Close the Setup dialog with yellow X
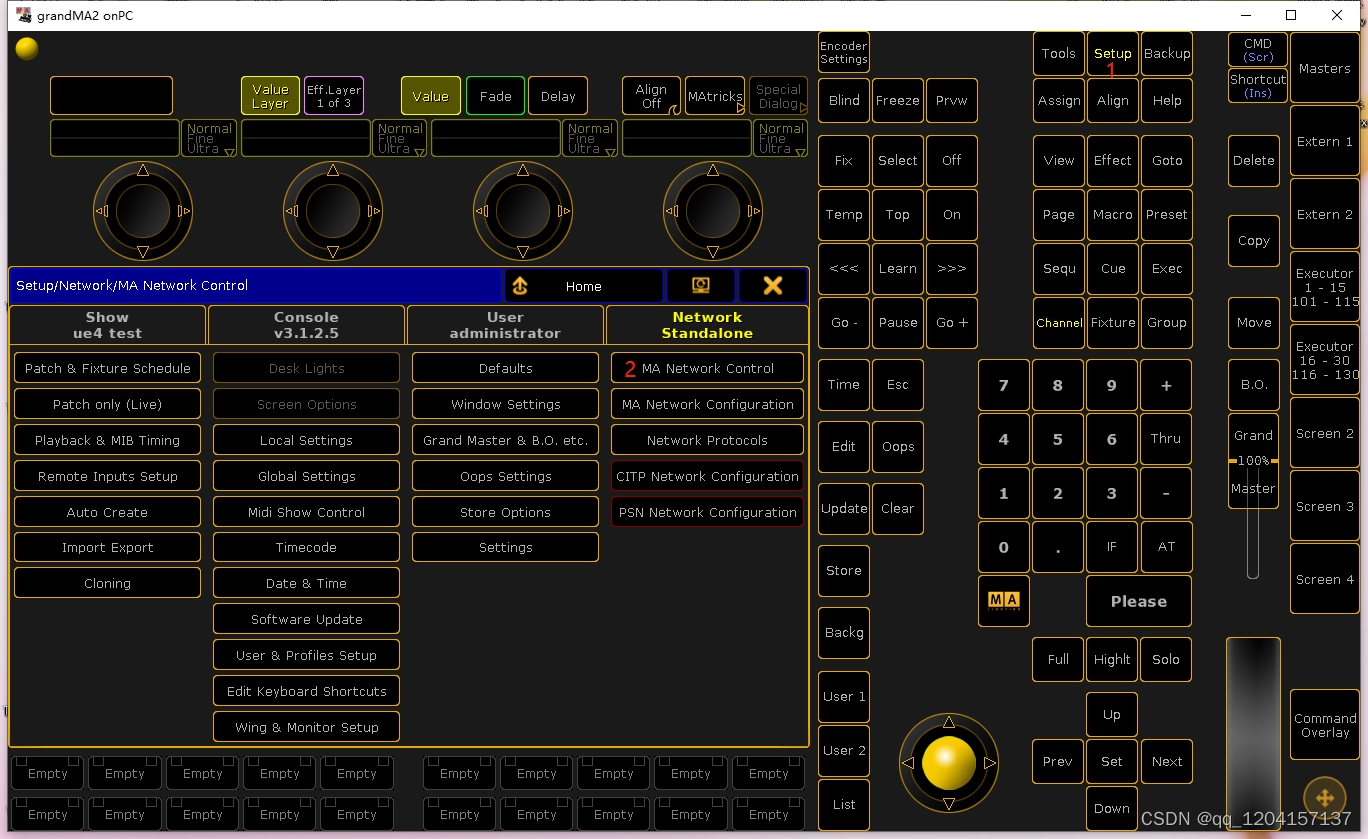This screenshot has width=1368, height=839. click(x=772, y=286)
